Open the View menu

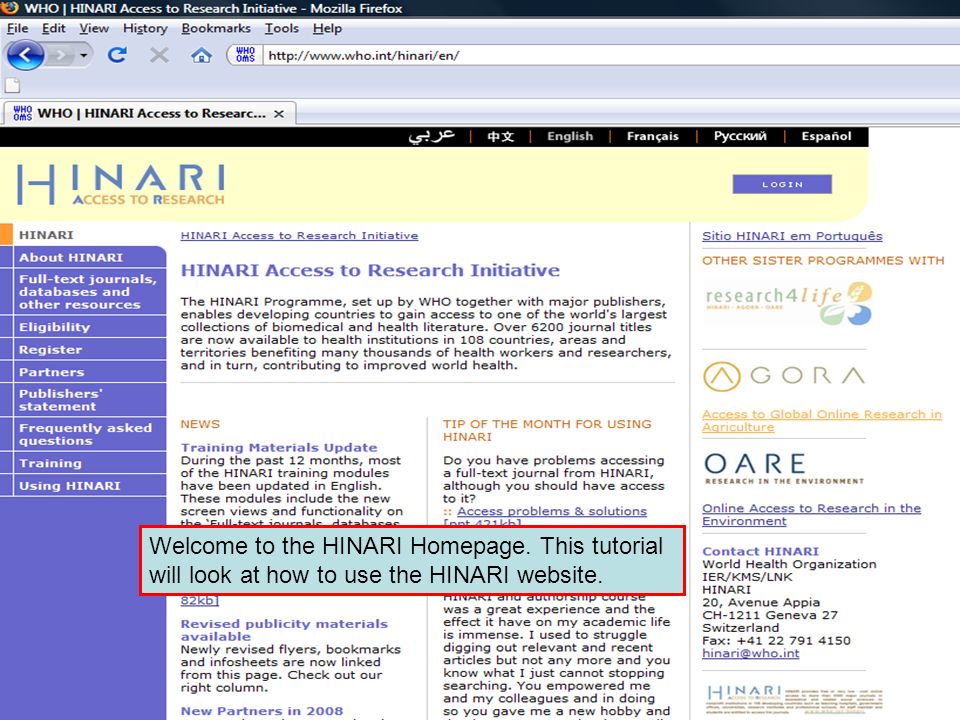click(x=94, y=28)
